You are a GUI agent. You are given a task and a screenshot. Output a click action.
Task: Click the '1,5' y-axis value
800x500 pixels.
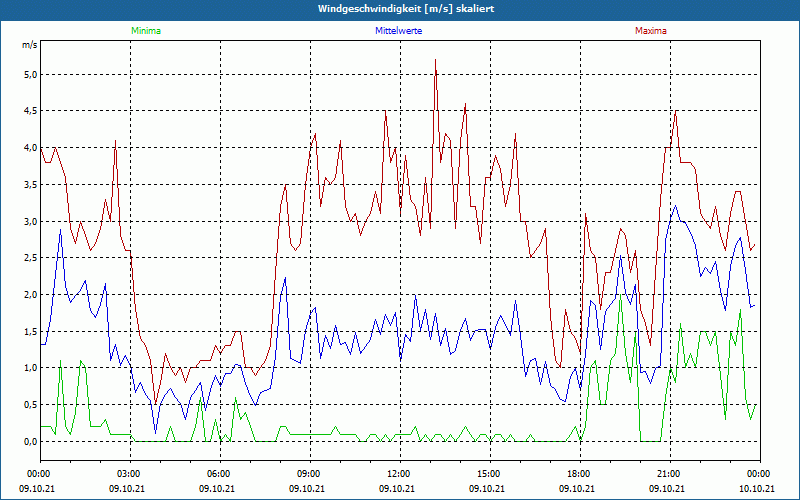pyautogui.click(x=32, y=332)
